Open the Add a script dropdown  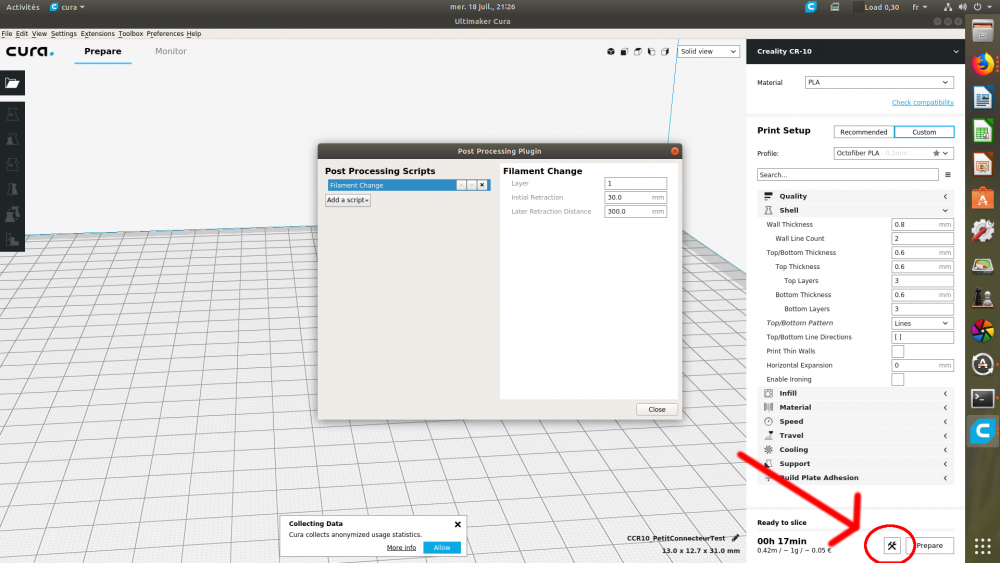click(348, 200)
